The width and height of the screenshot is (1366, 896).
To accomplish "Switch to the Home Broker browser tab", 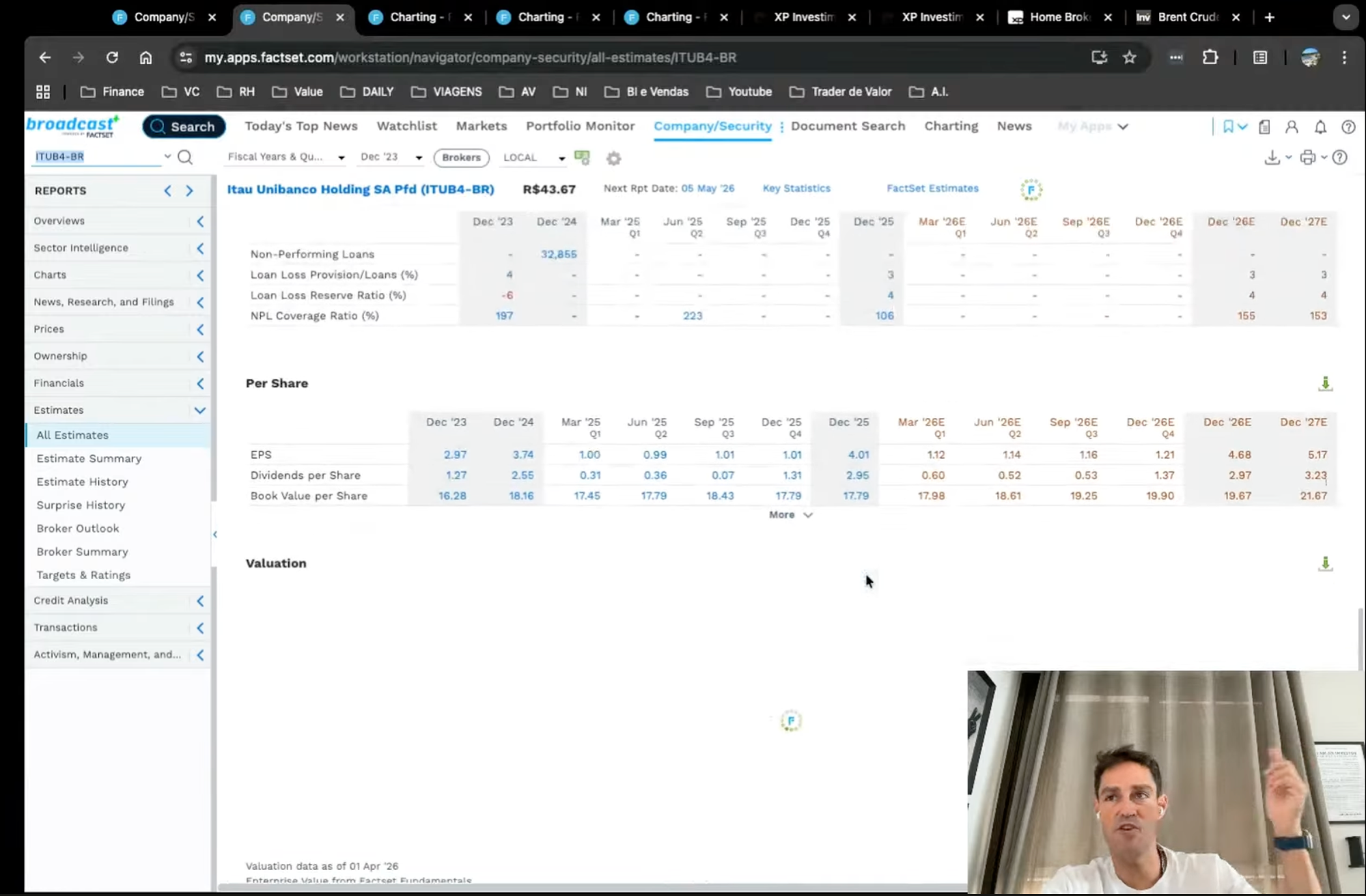I will (x=1060, y=17).
